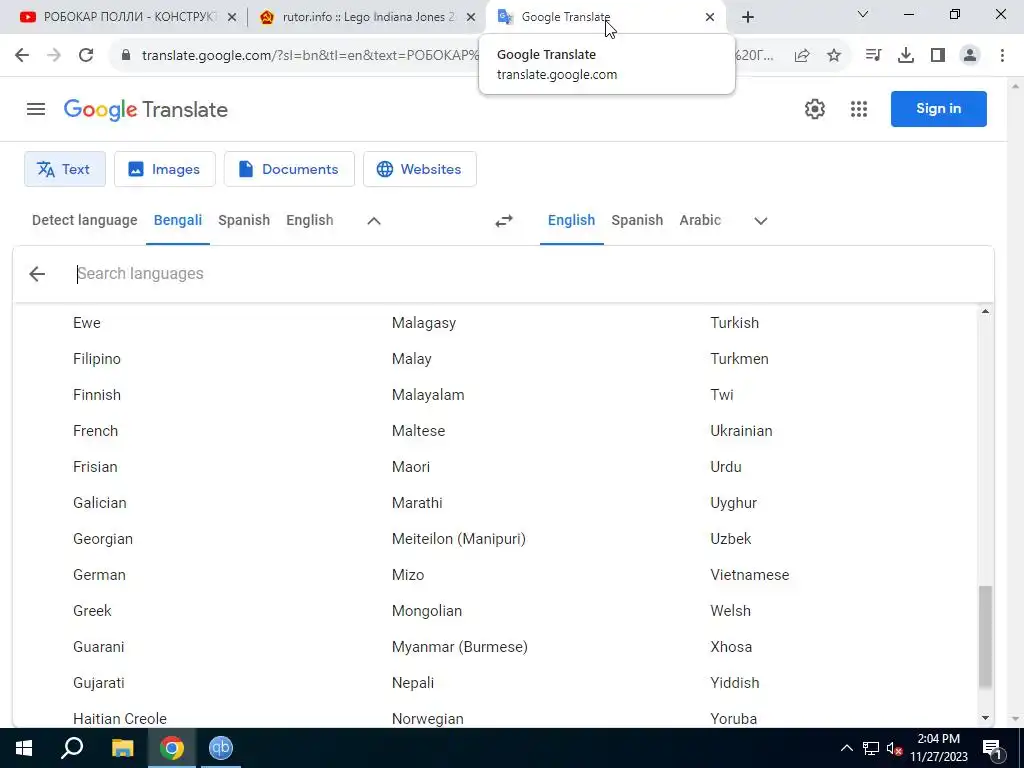Image resolution: width=1024 pixels, height=768 pixels.
Task: Open qBittorrent from the taskbar
Action: click(x=221, y=748)
